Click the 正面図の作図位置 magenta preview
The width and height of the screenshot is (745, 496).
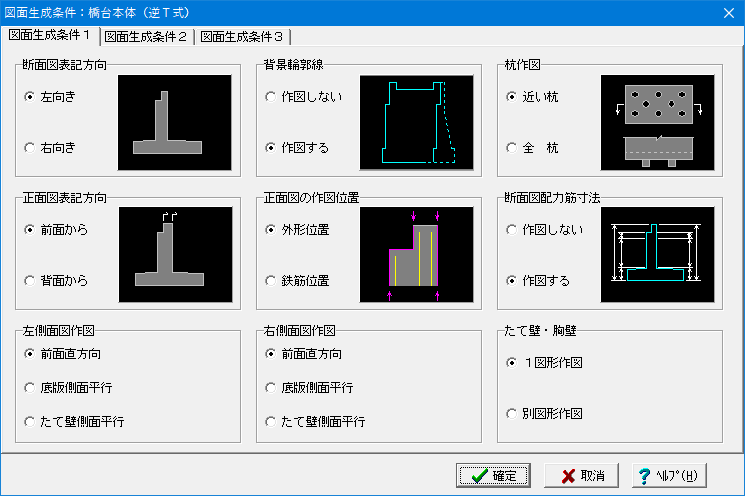pyautogui.click(x=417, y=255)
